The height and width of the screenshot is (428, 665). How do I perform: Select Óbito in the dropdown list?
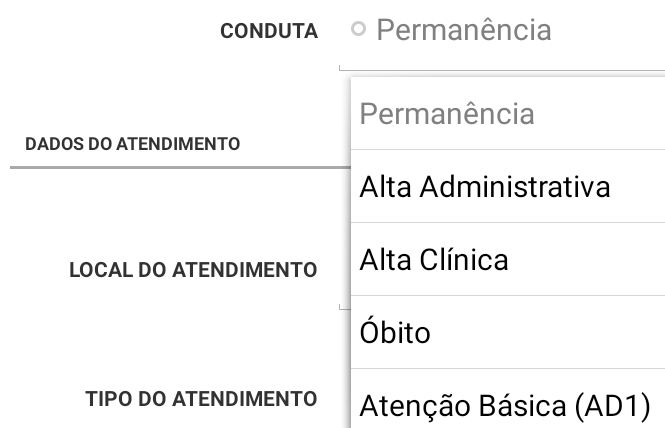508,332
